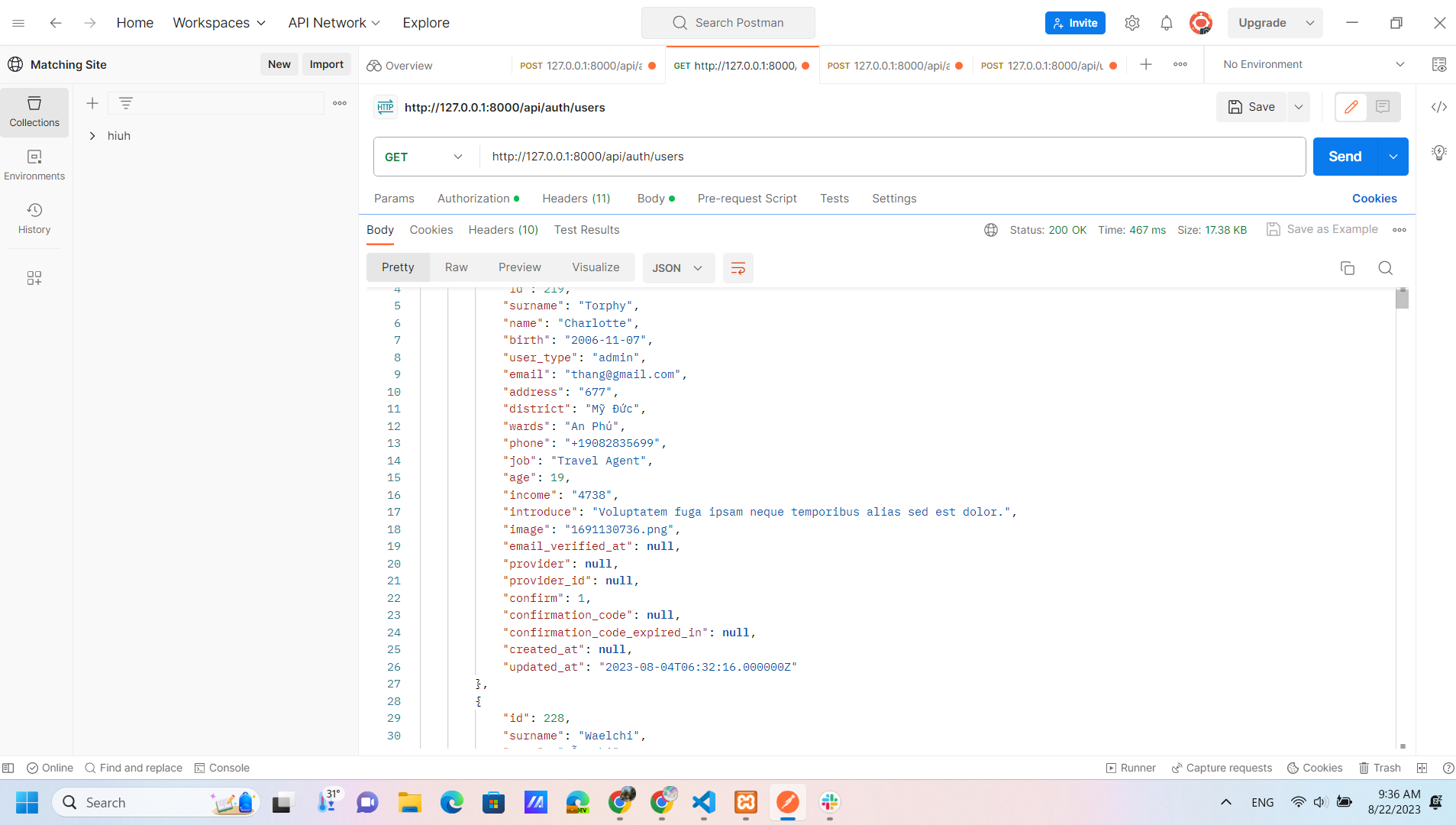
Task: Toggle response line wrapping
Action: pos(738,268)
